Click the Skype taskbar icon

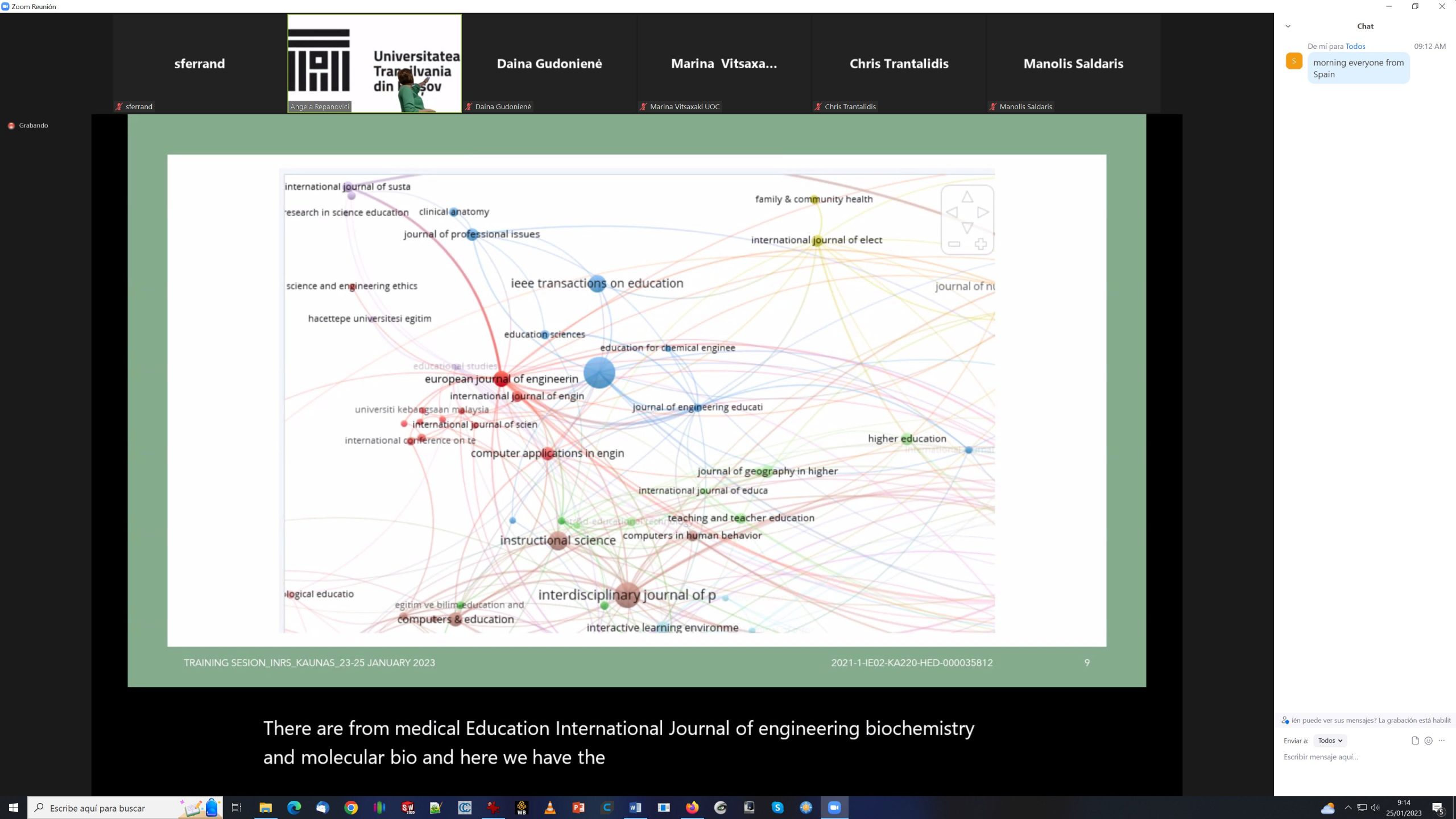tap(777, 808)
